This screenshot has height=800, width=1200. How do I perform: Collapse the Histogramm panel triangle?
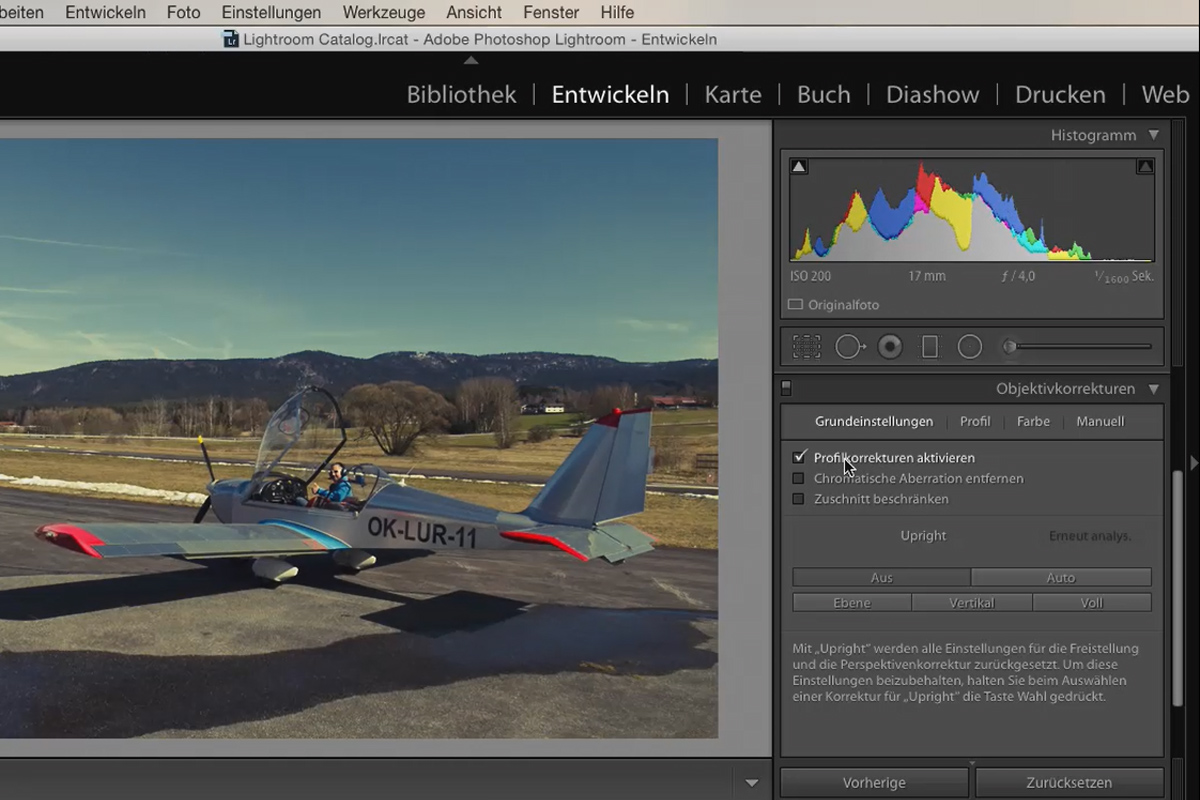1154,135
